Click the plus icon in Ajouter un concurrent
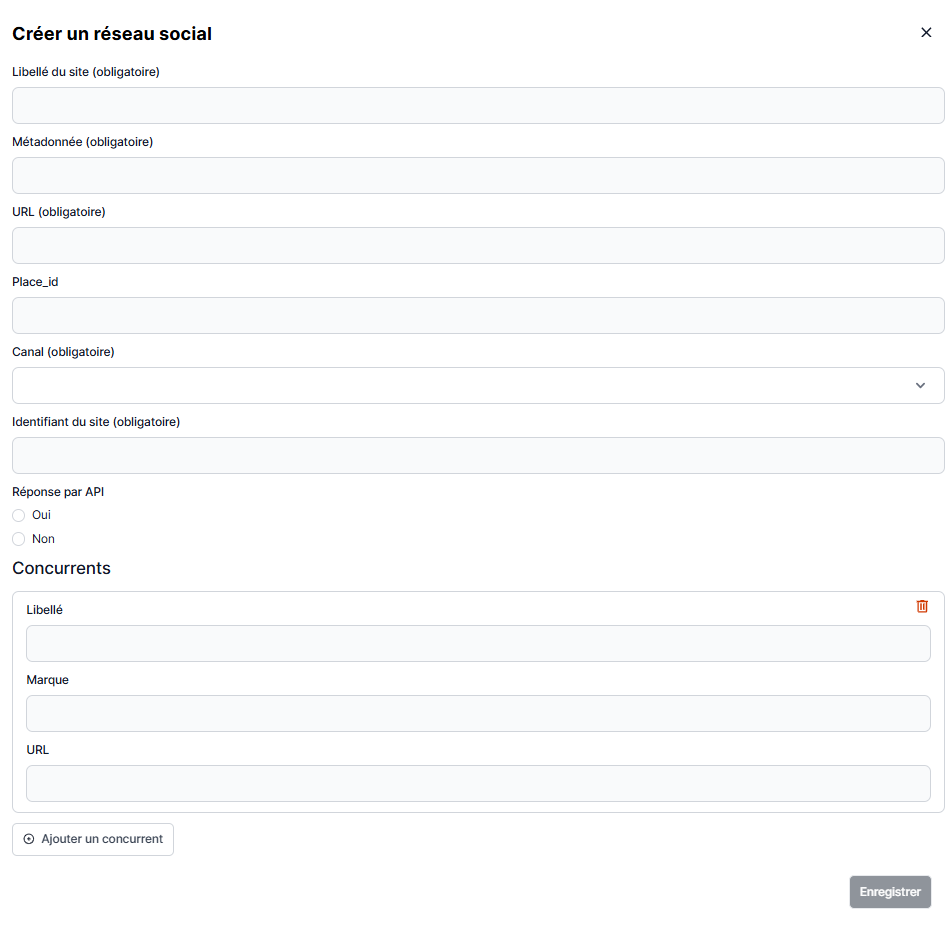This screenshot has width=952, height=933. coord(29,839)
